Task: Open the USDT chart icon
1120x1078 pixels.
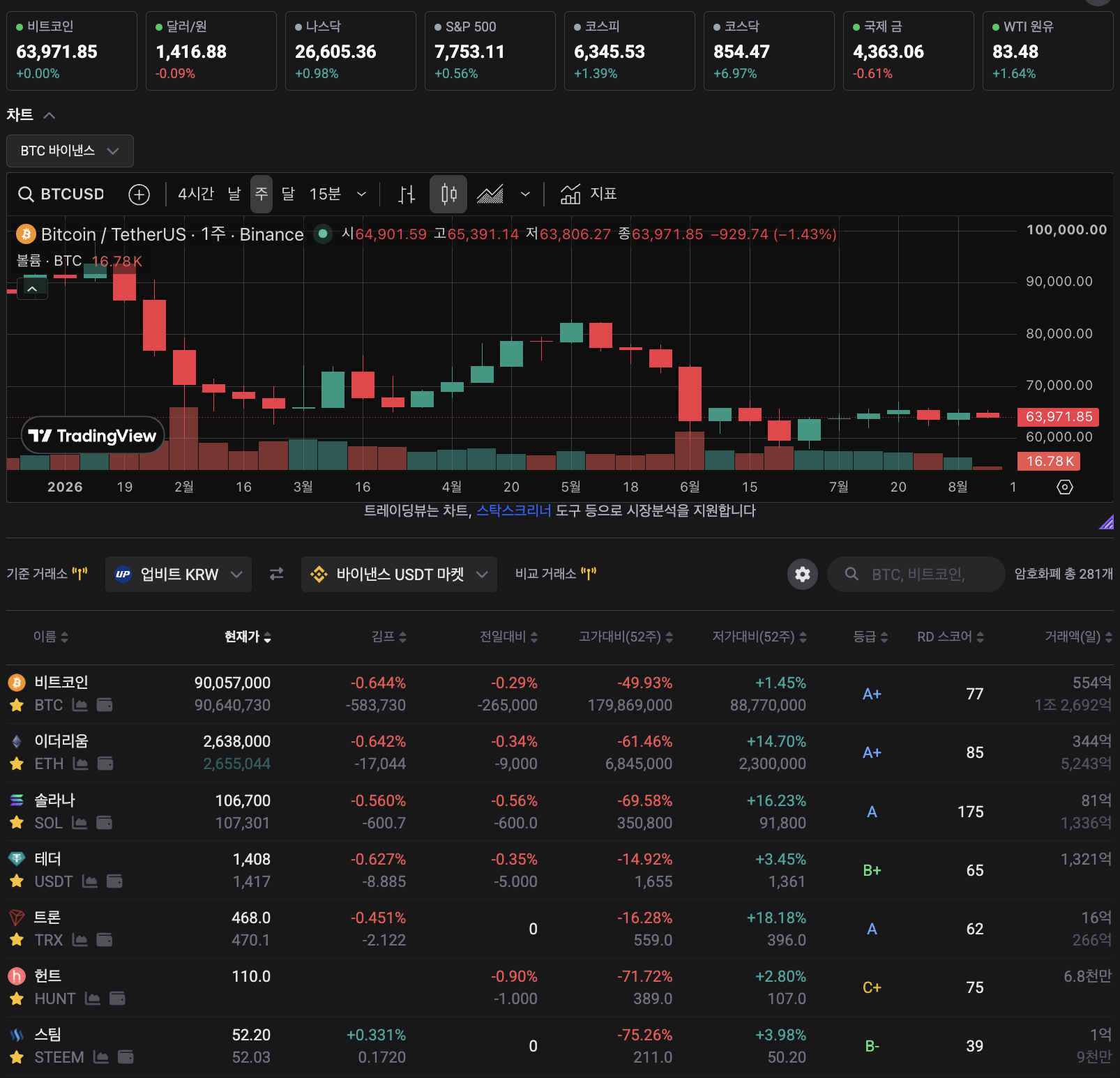Action: [90, 881]
